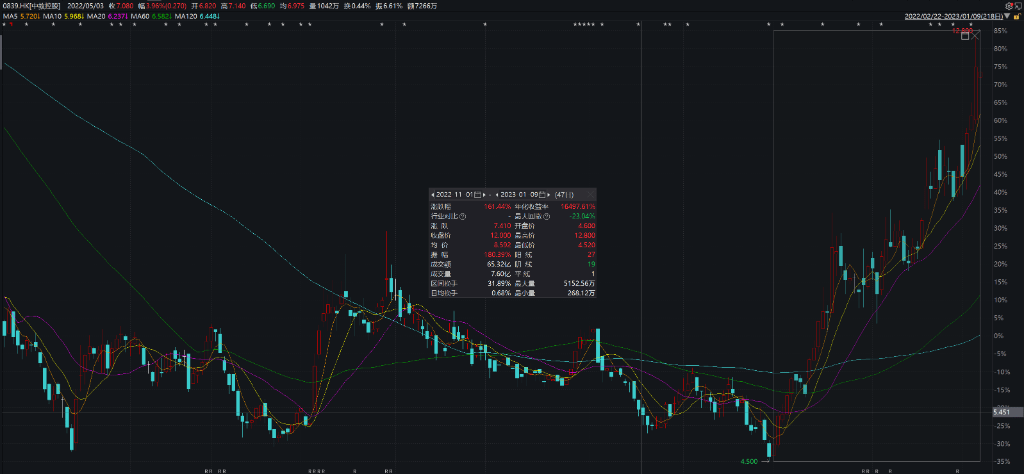This screenshot has width=1024, height=474.
Task: Step start date back with left arrow
Action: 431,193
